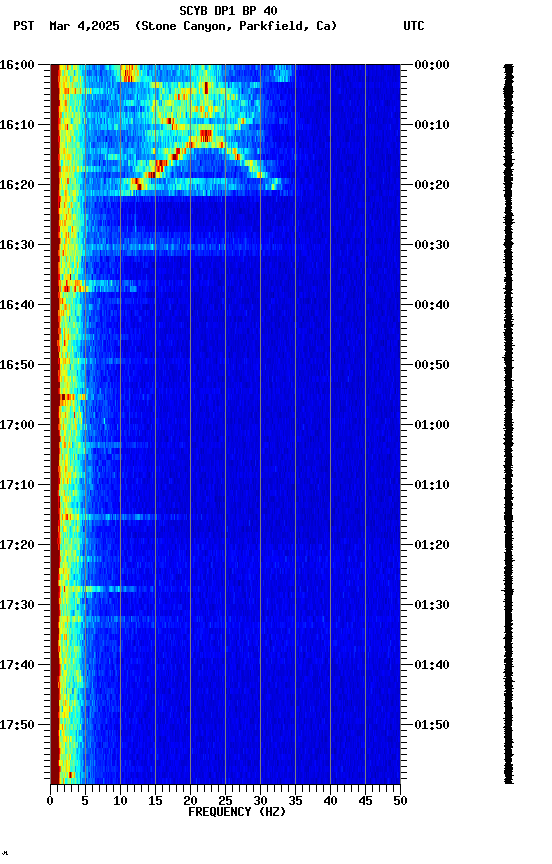
Task: Click the date label 'Mar 4,2025'
Action: [84, 26]
